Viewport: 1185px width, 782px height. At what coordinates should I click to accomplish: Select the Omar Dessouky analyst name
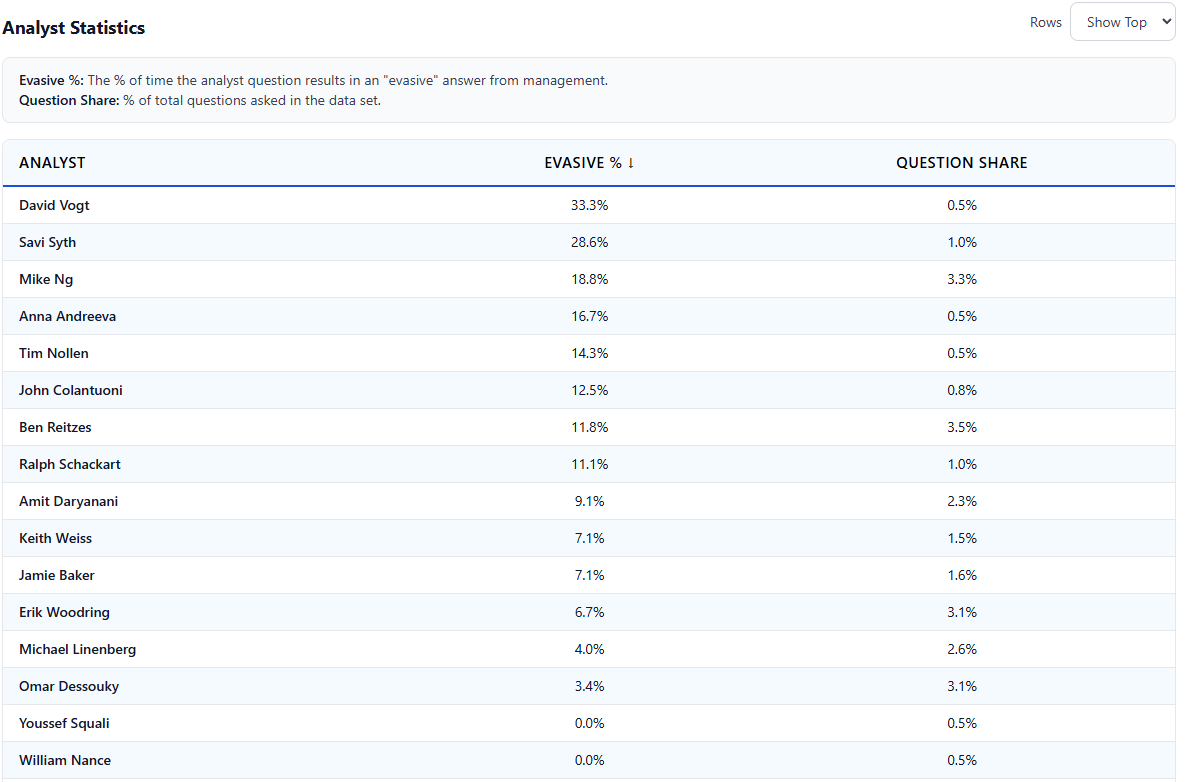click(x=69, y=687)
